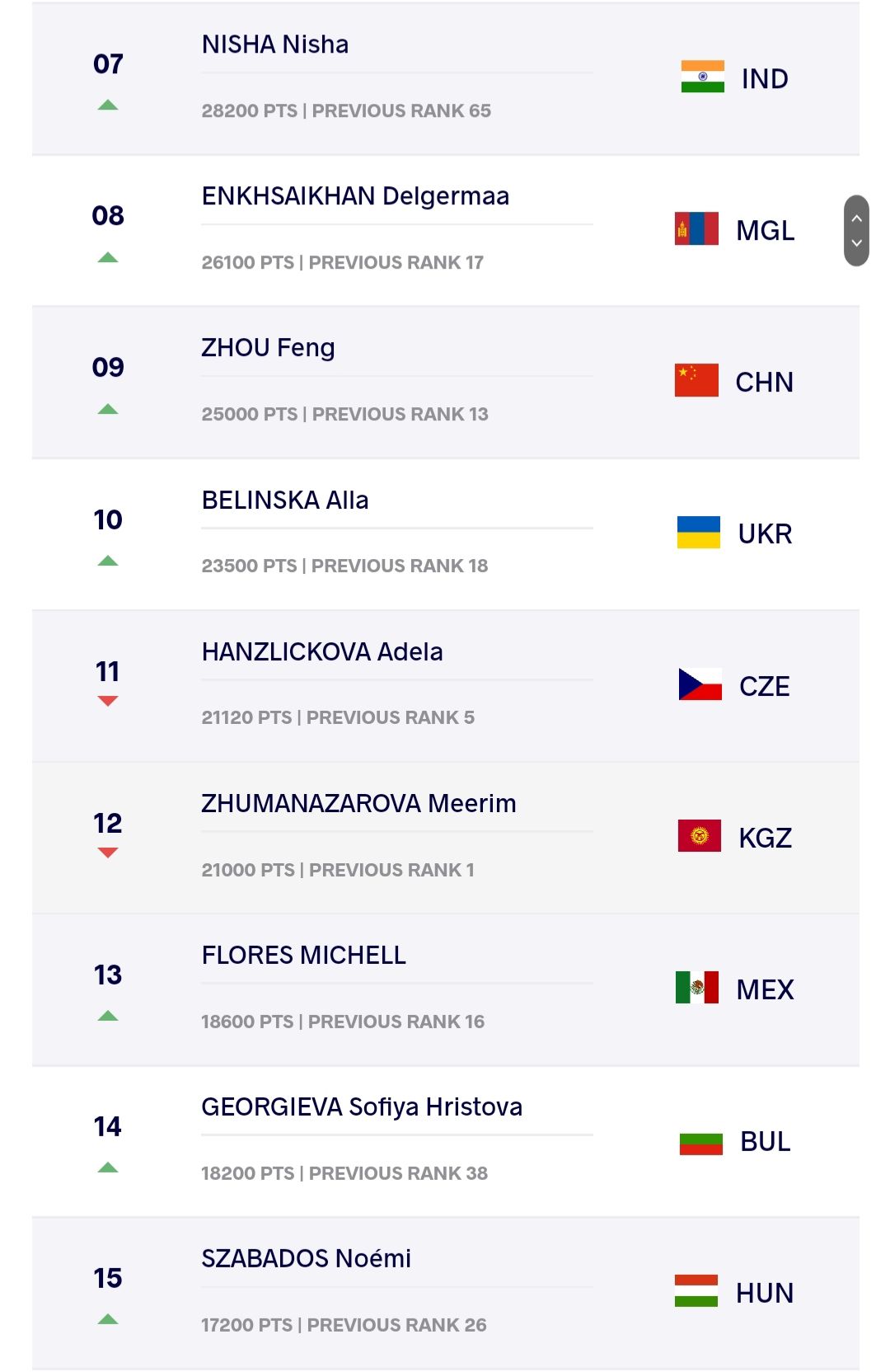Click green up arrow under rank 07
This screenshot has height=1372, width=890.
(x=108, y=106)
